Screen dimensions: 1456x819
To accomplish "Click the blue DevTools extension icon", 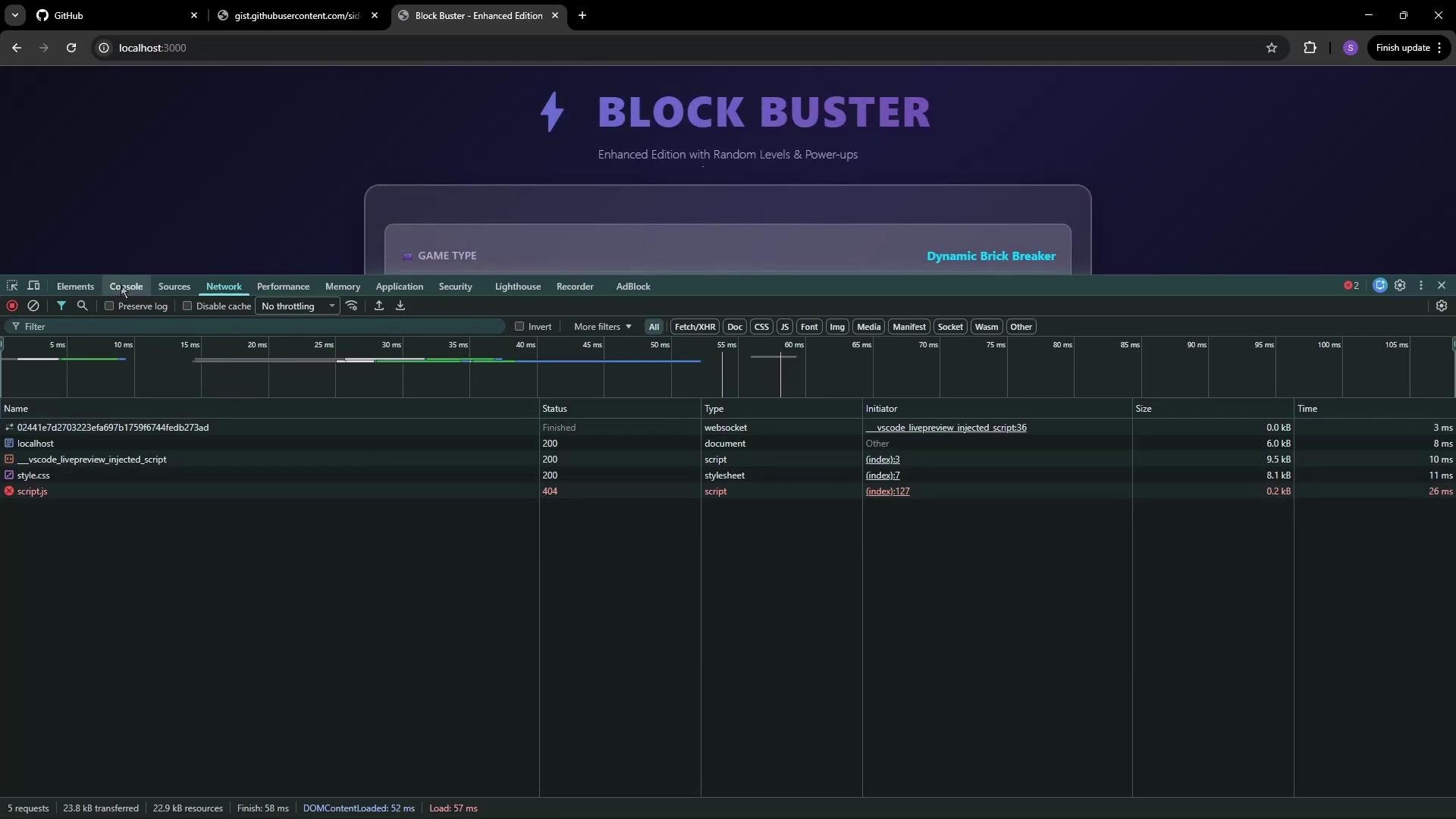I will click(1380, 286).
